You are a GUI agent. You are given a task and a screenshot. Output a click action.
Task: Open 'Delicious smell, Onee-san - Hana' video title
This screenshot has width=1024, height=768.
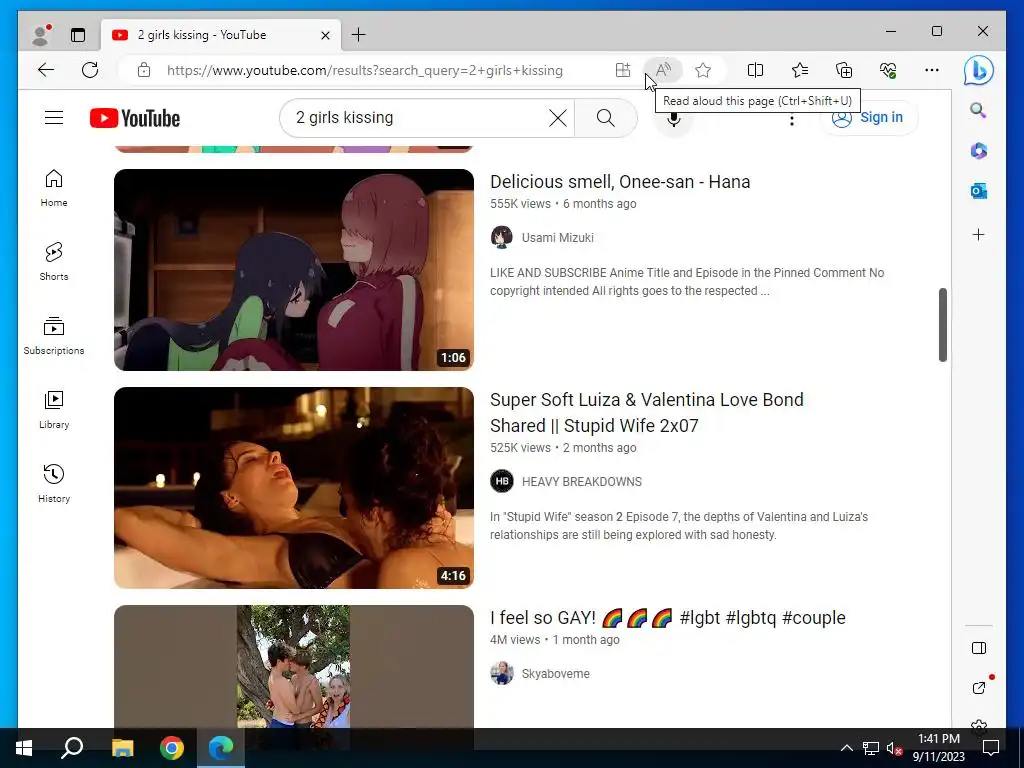[620, 182]
